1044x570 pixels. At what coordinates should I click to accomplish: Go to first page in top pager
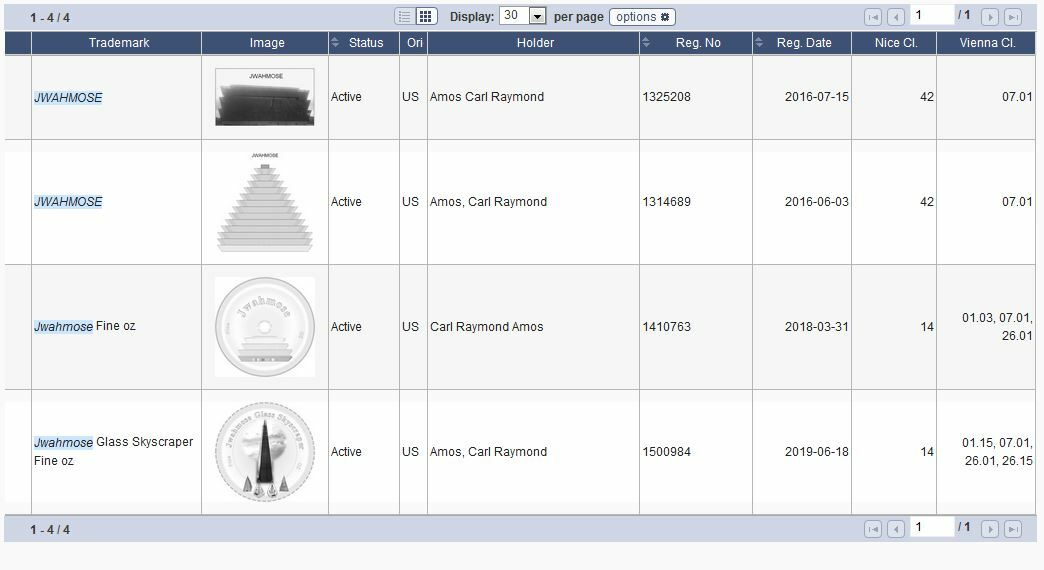tap(873, 17)
